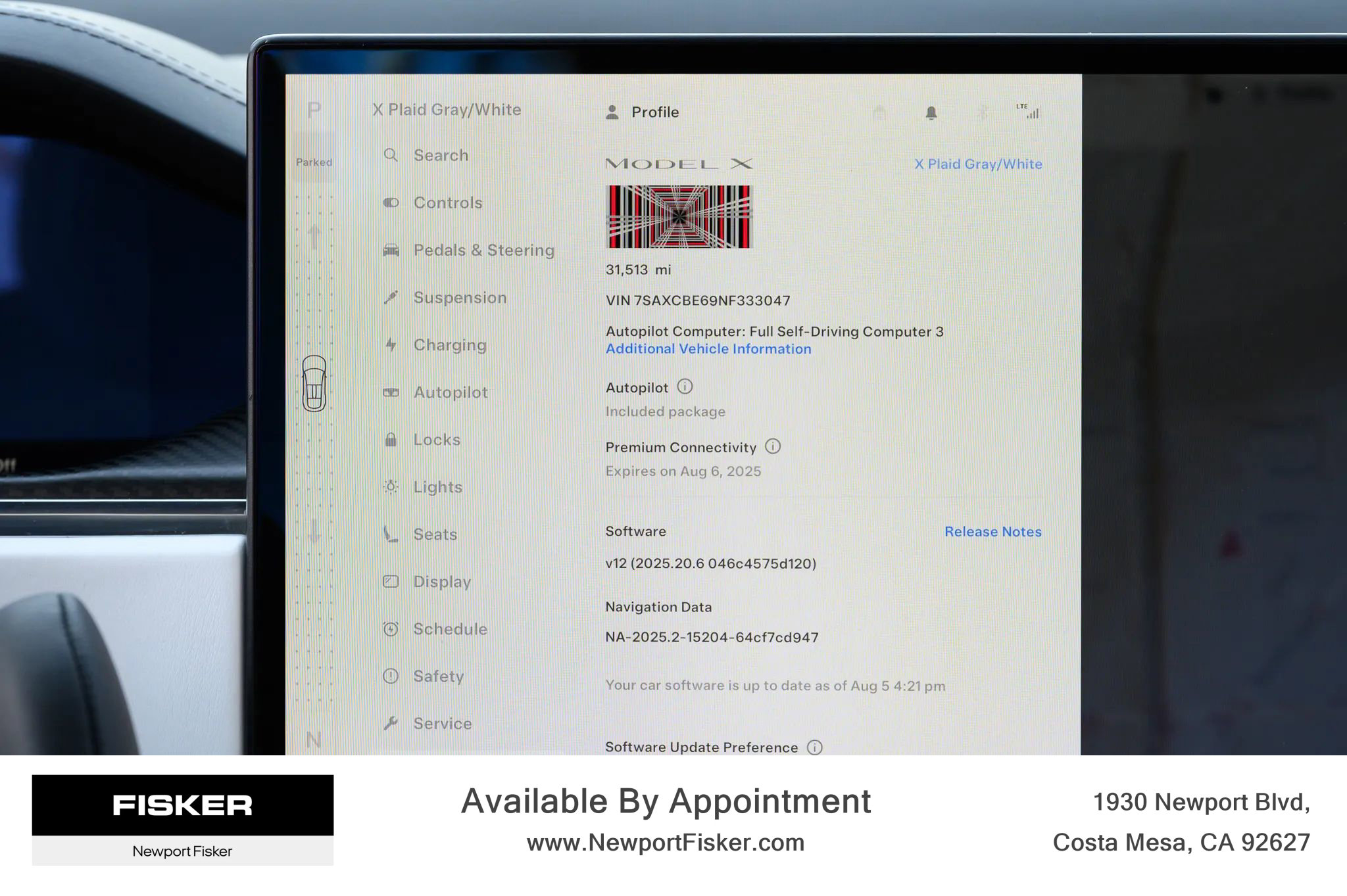The width and height of the screenshot is (1347, 896).
Task: Open the Autopilot settings menu
Action: click(451, 392)
